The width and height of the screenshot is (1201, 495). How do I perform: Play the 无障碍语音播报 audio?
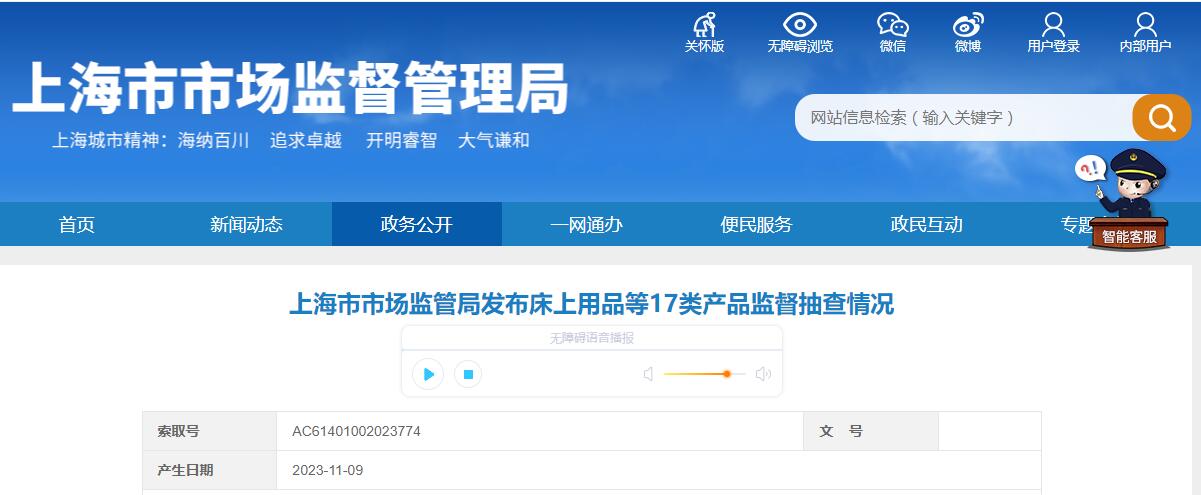pos(428,374)
